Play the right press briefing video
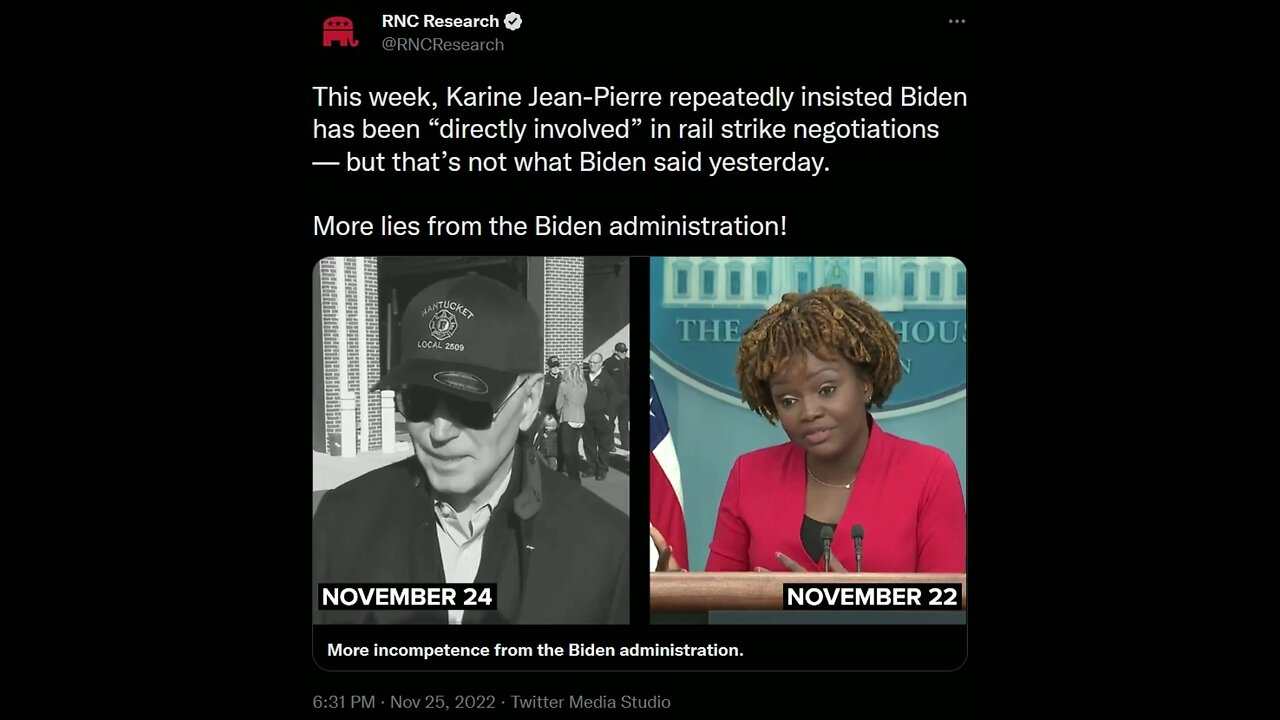 click(x=808, y=441)
